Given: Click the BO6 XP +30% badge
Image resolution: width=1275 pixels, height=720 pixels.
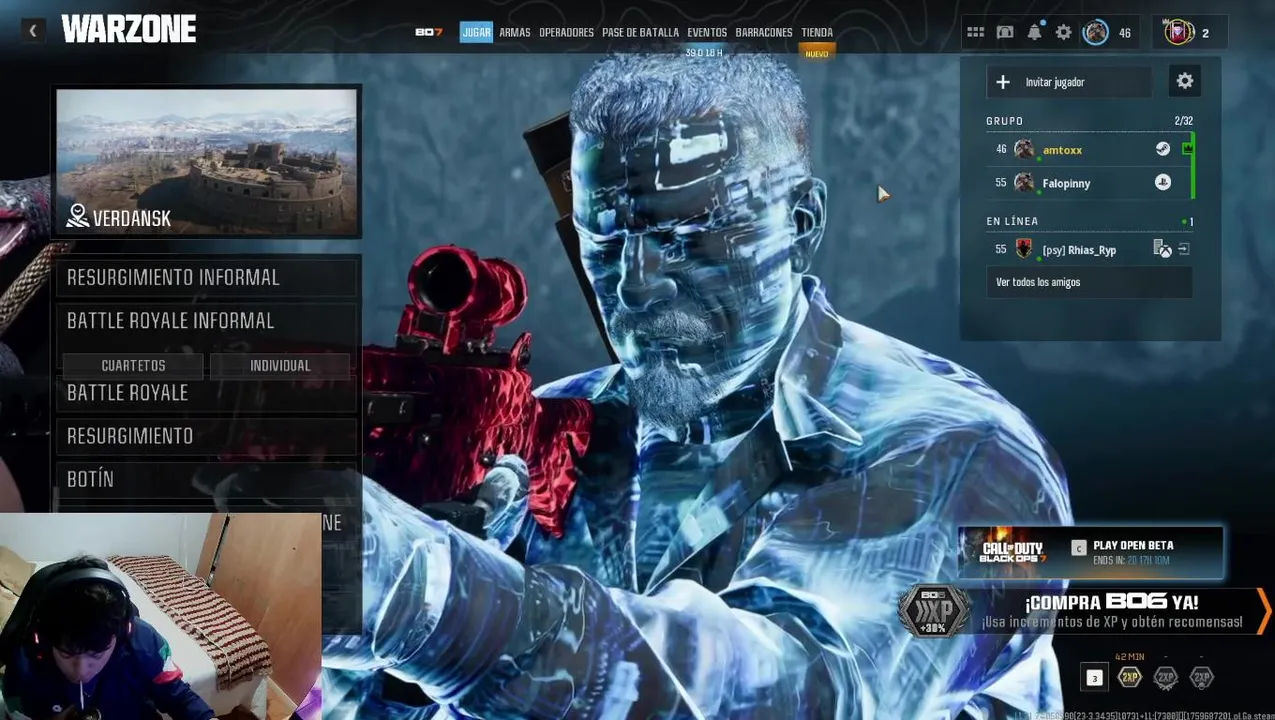Looking at the screenshot, I should 933,611.
